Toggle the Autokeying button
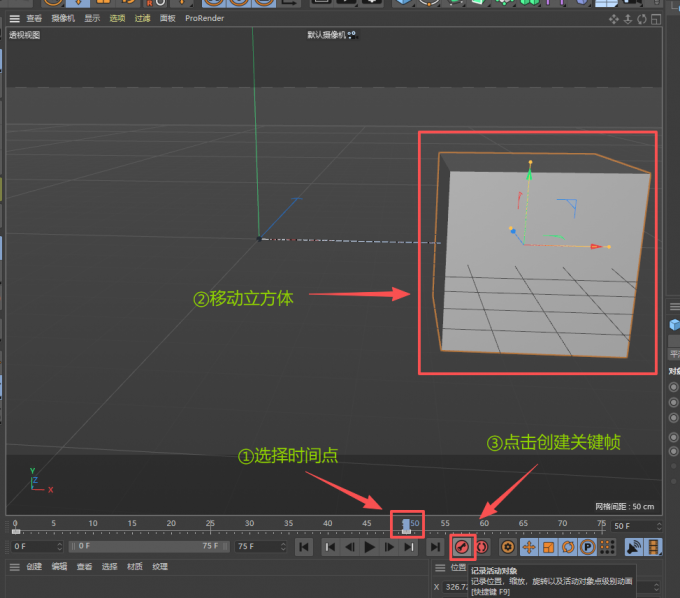680x598 pixels. tap(481, 547)
